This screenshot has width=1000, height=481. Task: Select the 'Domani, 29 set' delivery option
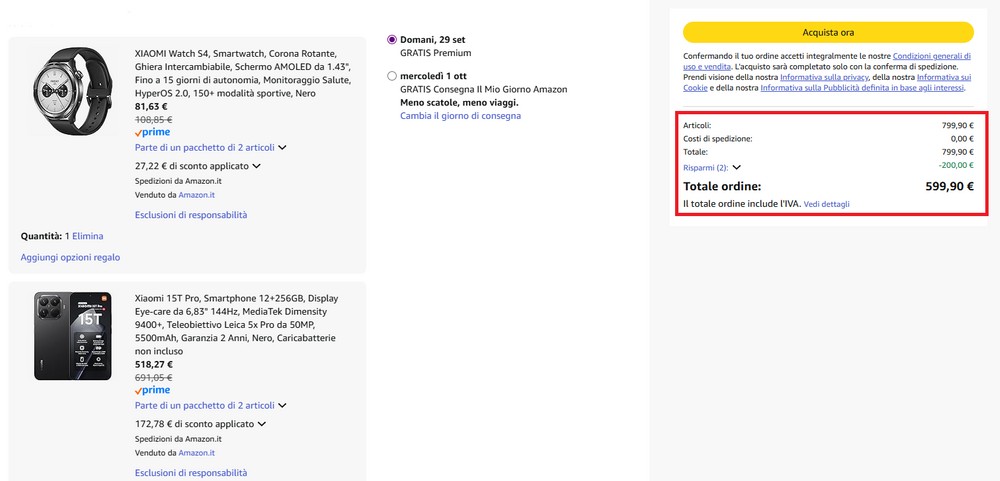tap(392, 39)
